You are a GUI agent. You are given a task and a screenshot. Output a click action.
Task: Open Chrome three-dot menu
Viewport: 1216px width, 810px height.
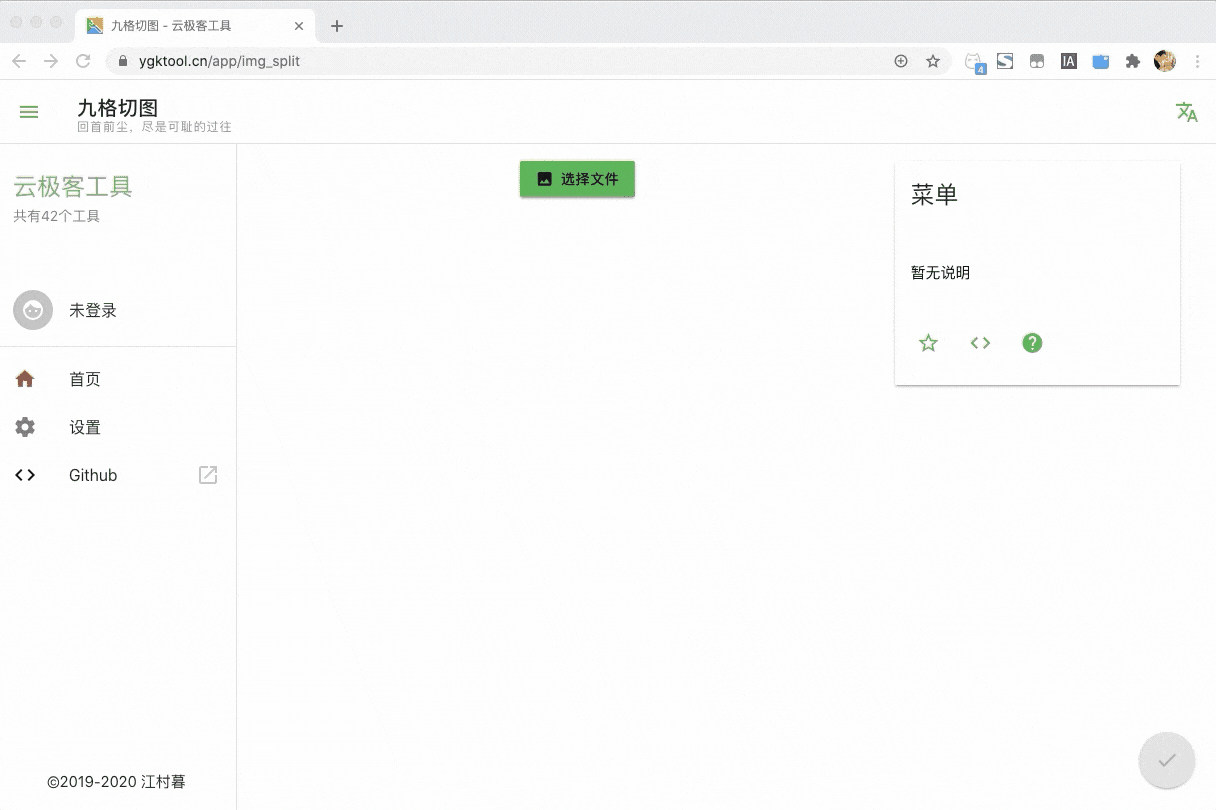1198,61
